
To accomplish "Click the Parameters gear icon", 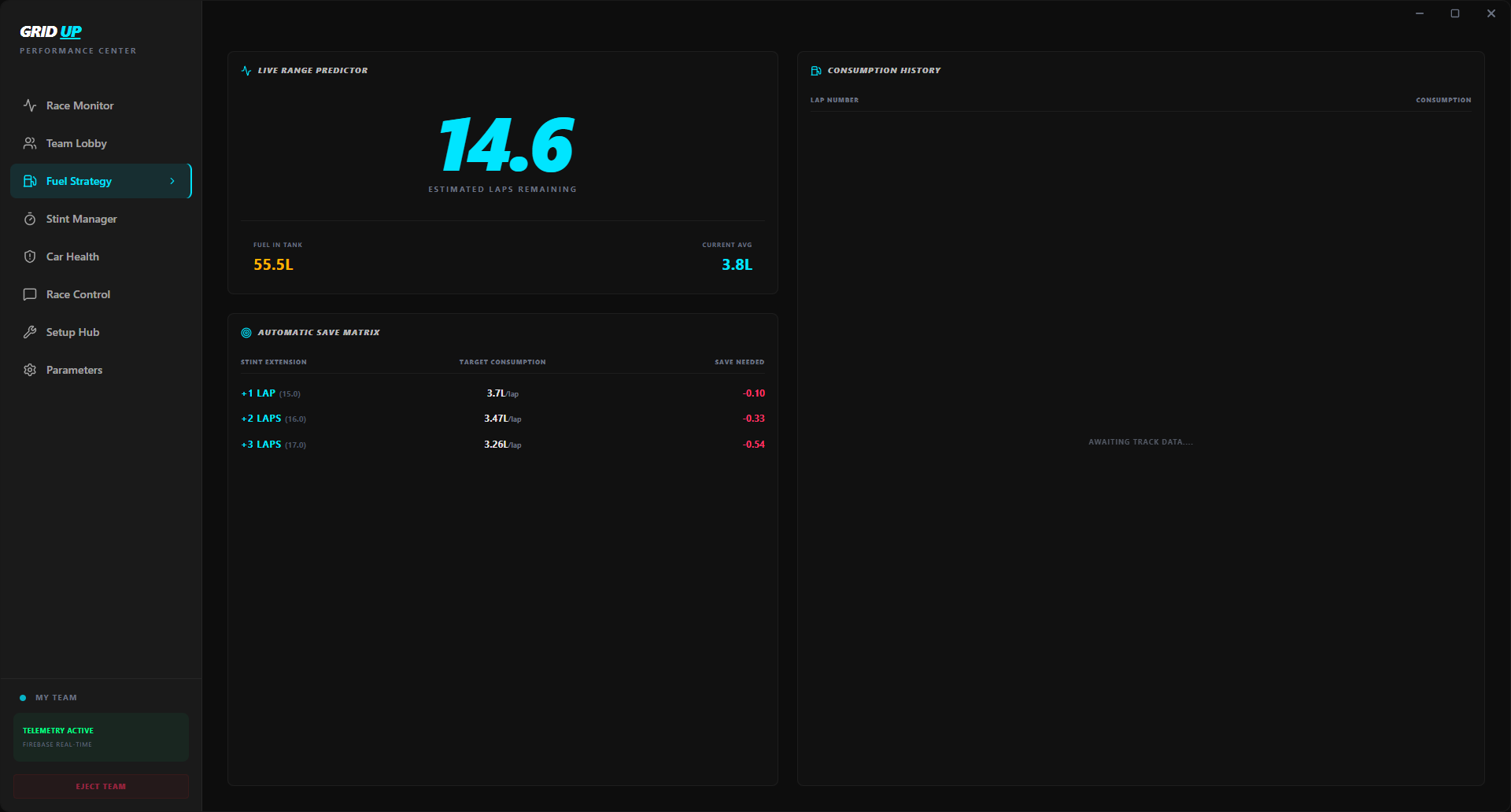I will pos(30,370).
